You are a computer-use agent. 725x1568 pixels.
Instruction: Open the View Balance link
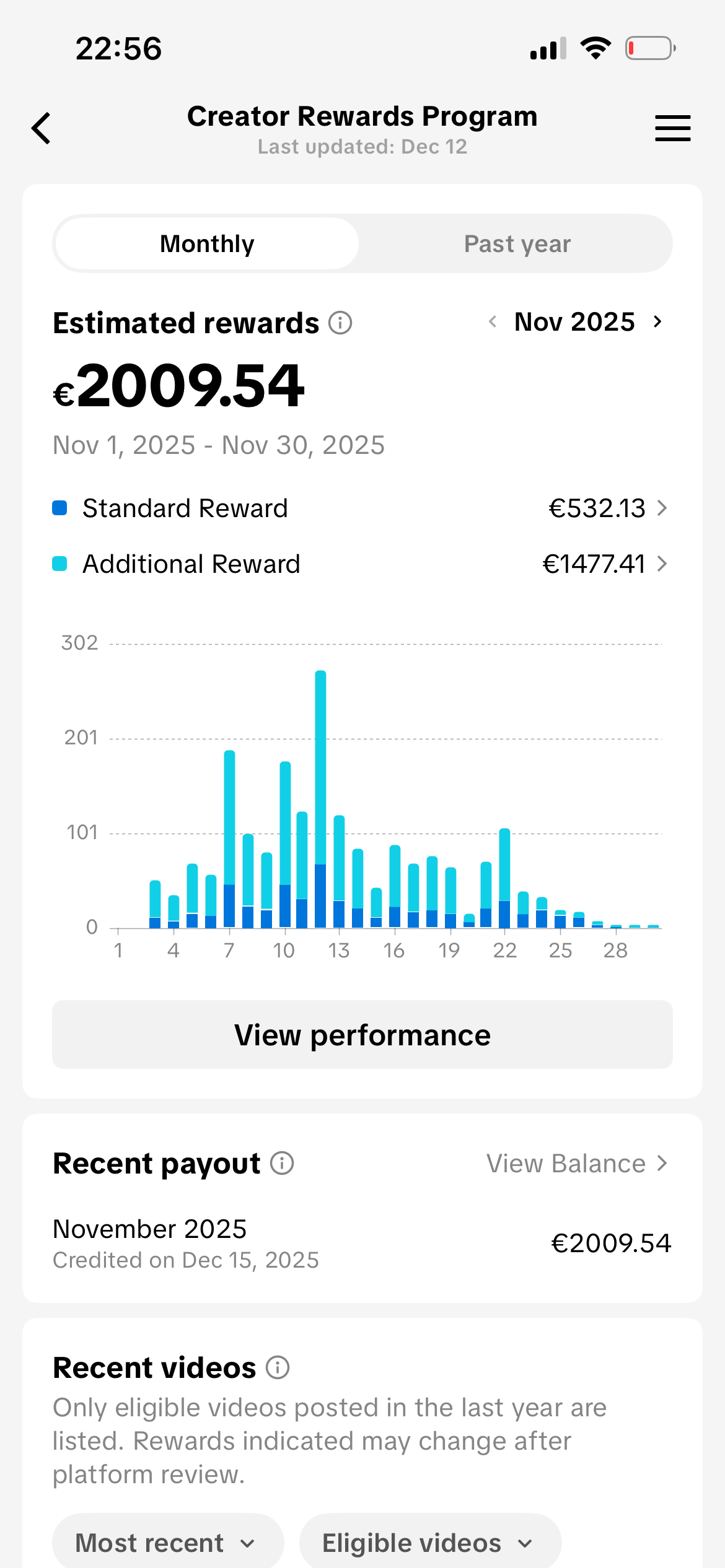[x=576, y=1164]
